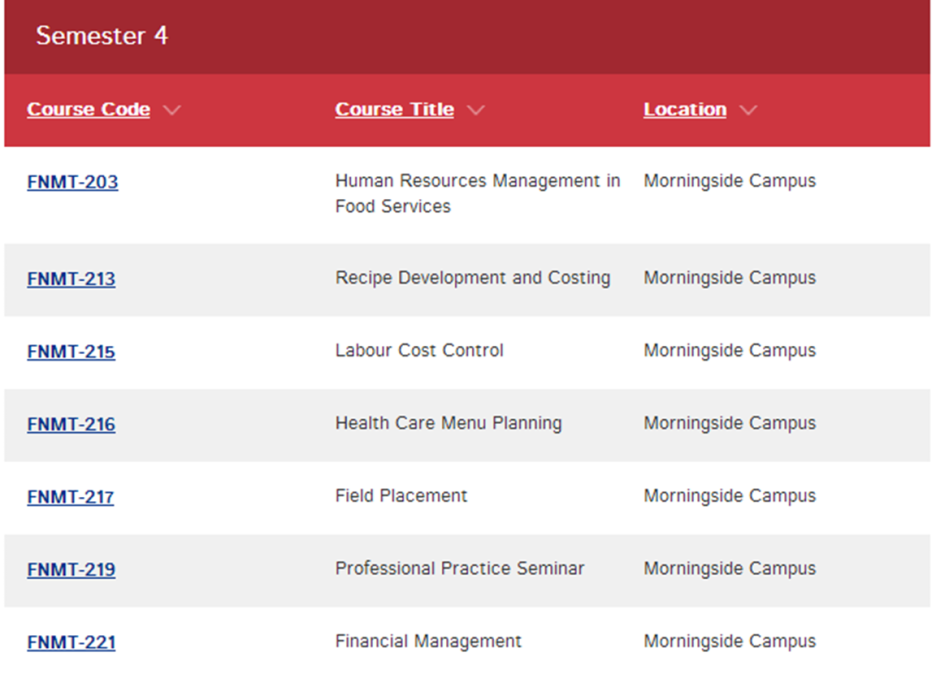Click Recipe Development and Costing title
The height and width of the screenshot is (687, 936).
click(x=473, y=278)
